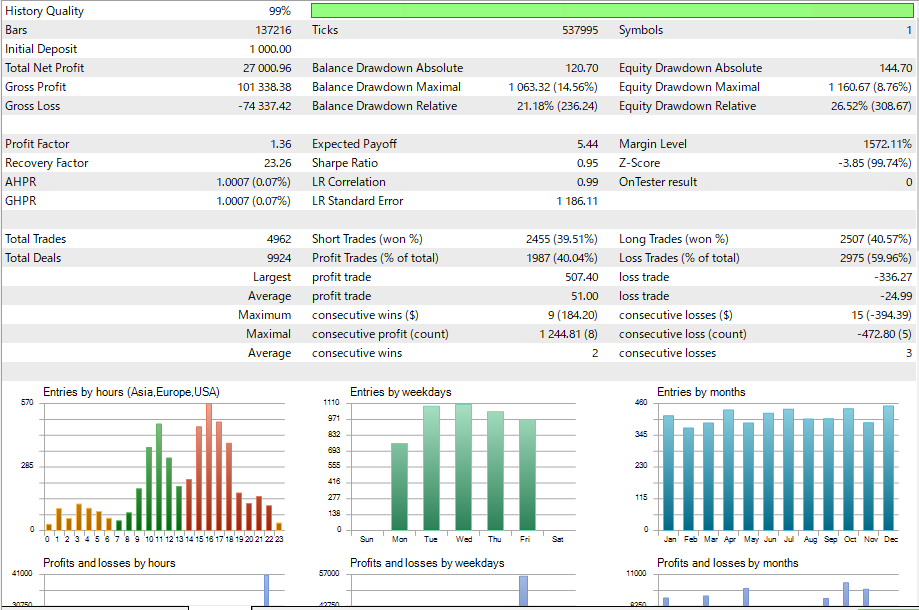Click the Equity Drawdown Maximal value

(870, 87)
